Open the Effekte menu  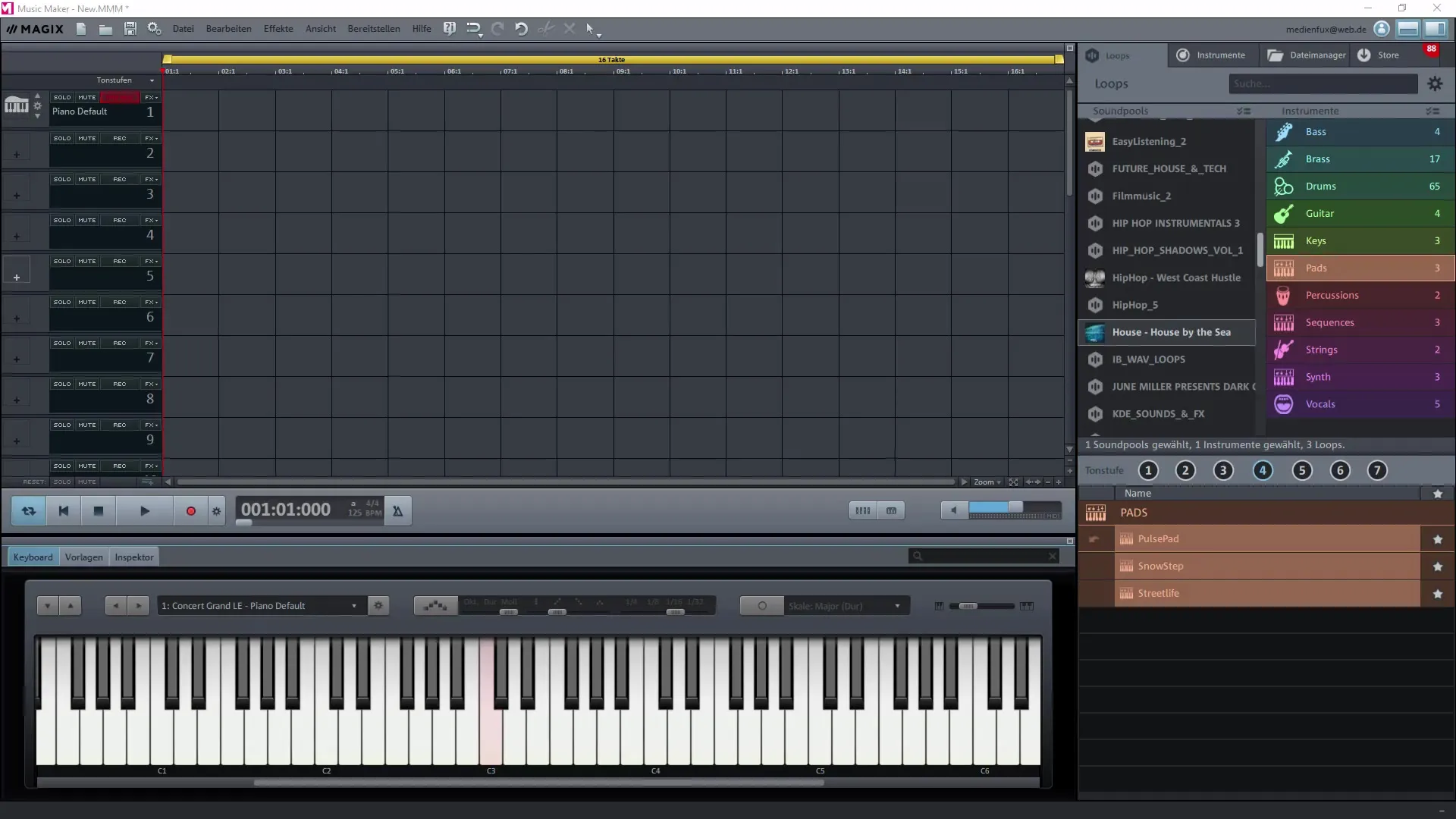(x=278, y=29)
